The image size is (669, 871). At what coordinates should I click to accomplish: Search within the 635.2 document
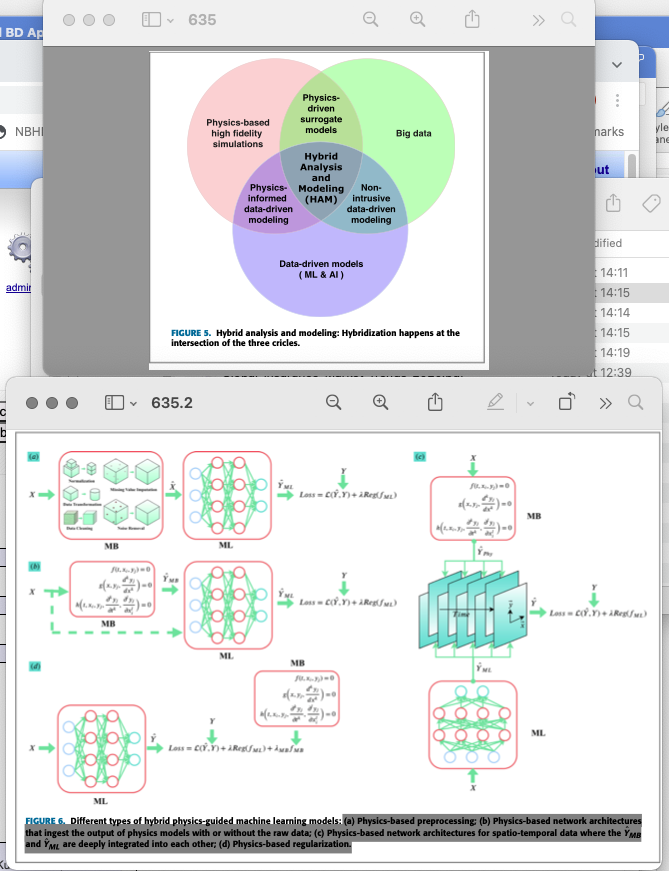click(x=636, y=402)
